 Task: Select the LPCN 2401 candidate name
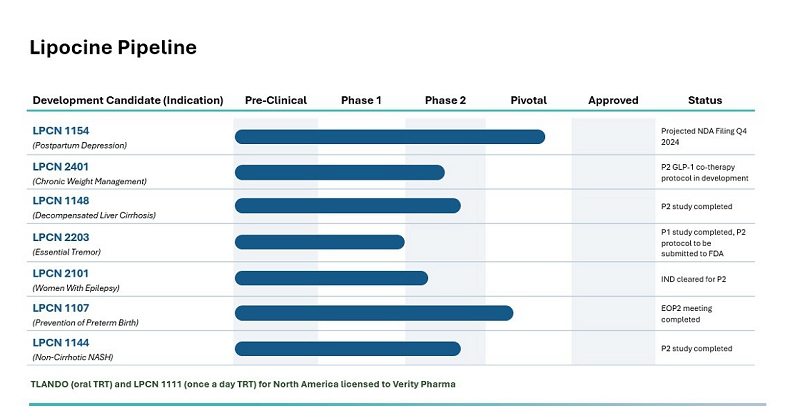60,166
